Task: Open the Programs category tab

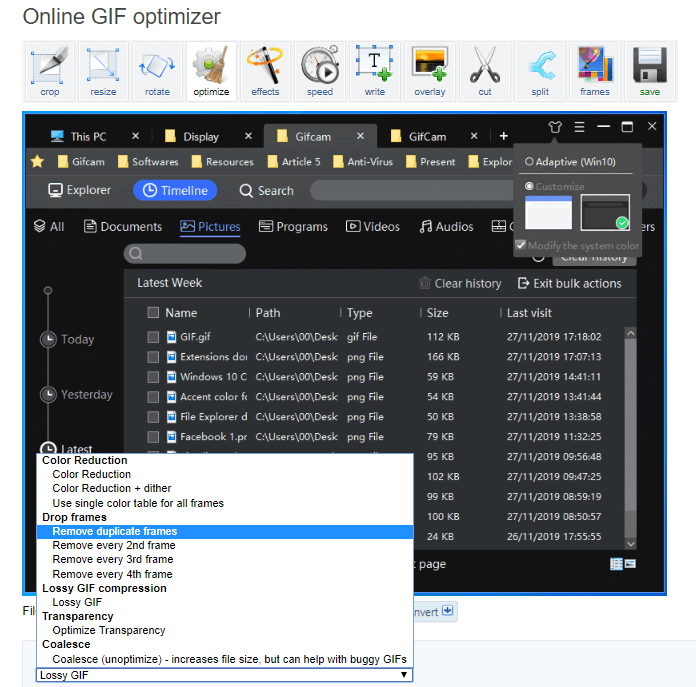Action: click(293, 227)
